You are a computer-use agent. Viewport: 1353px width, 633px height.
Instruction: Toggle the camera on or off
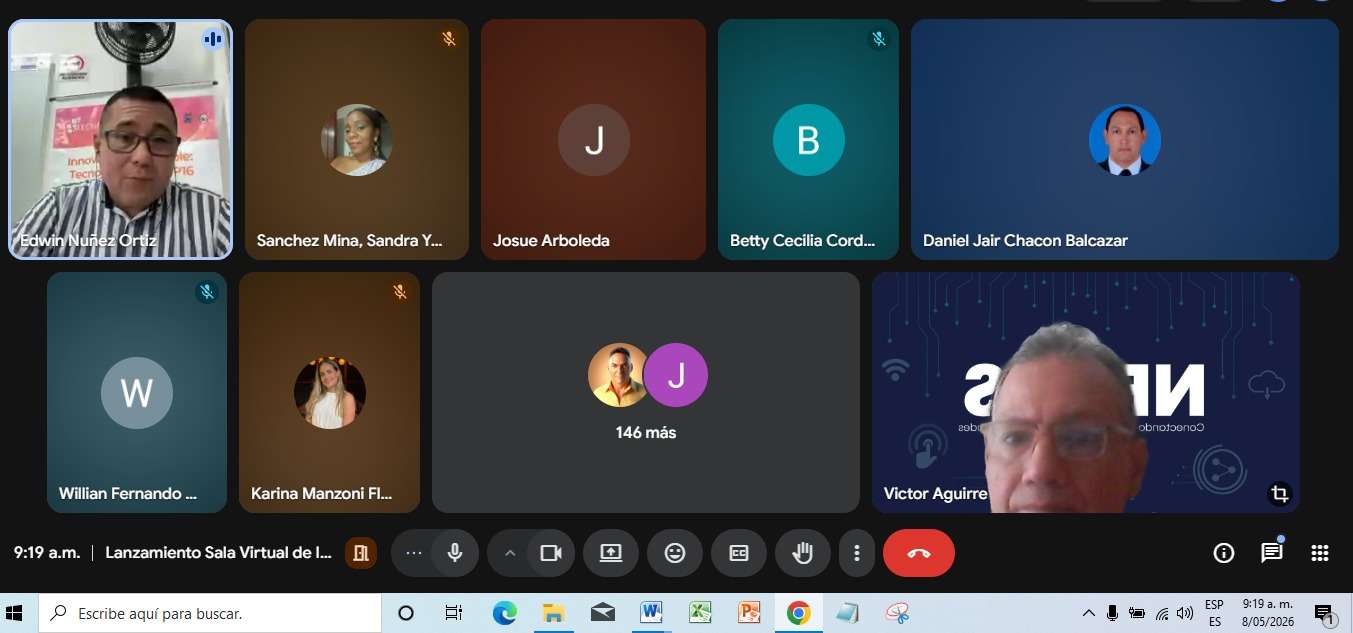pyautogui.click(x=551, y=553)
